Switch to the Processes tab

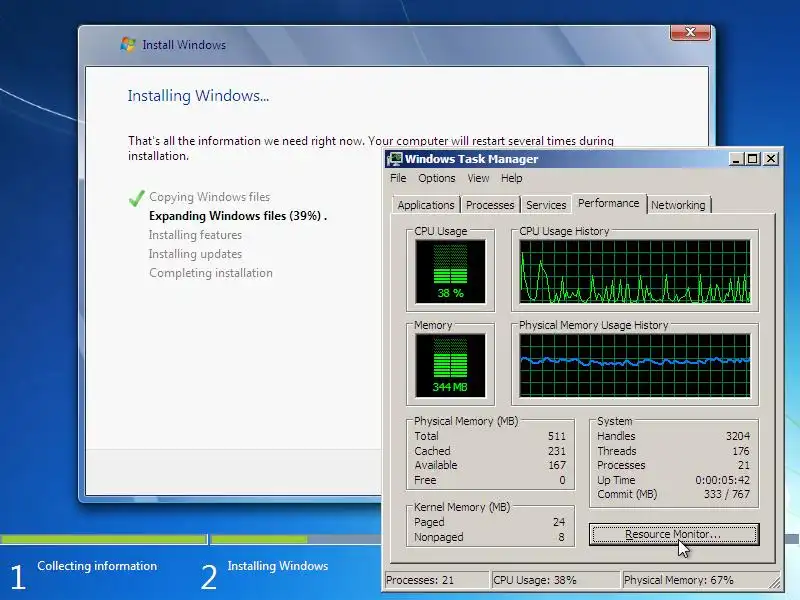pos(490,205)
